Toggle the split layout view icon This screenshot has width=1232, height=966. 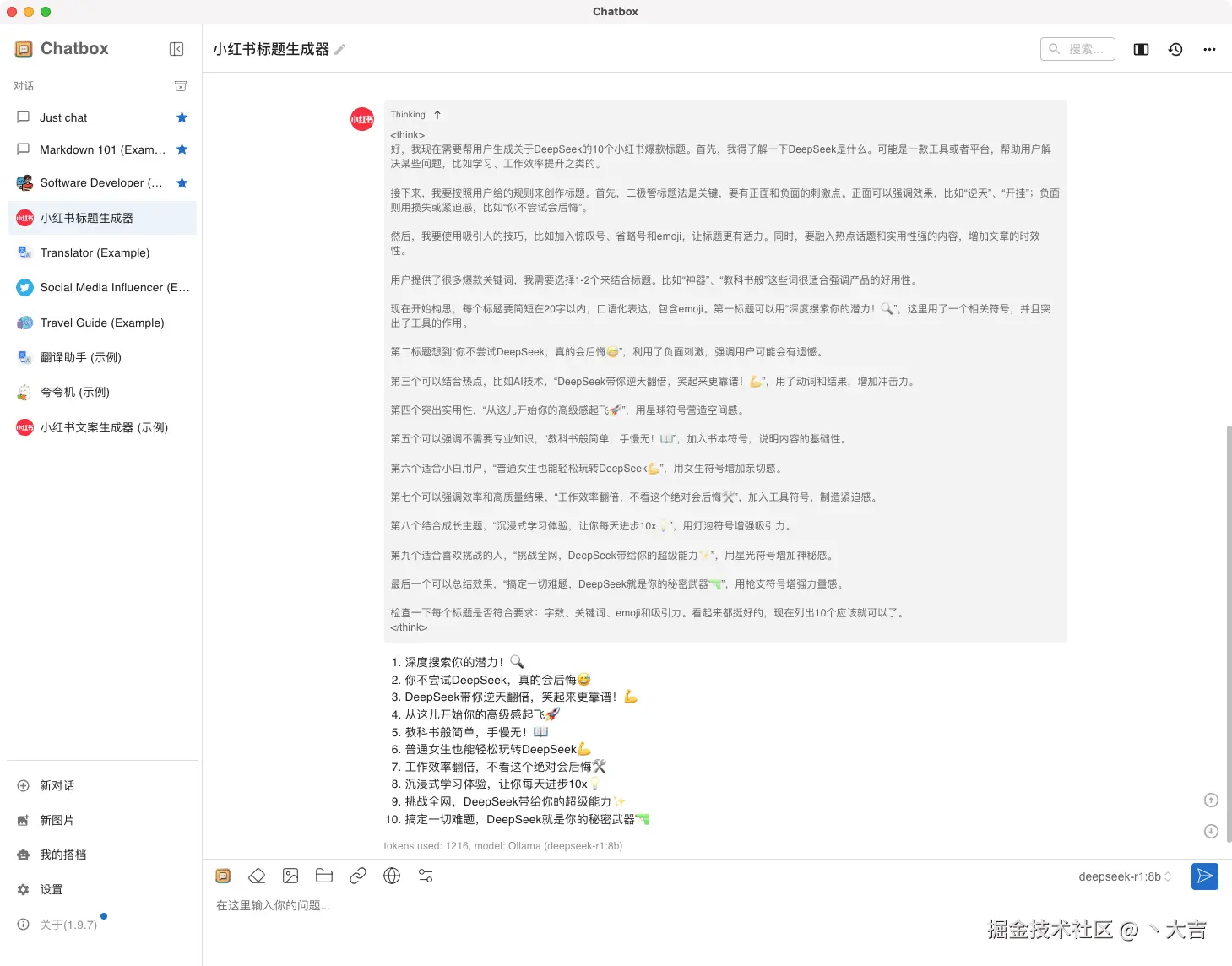(1141, 49)
